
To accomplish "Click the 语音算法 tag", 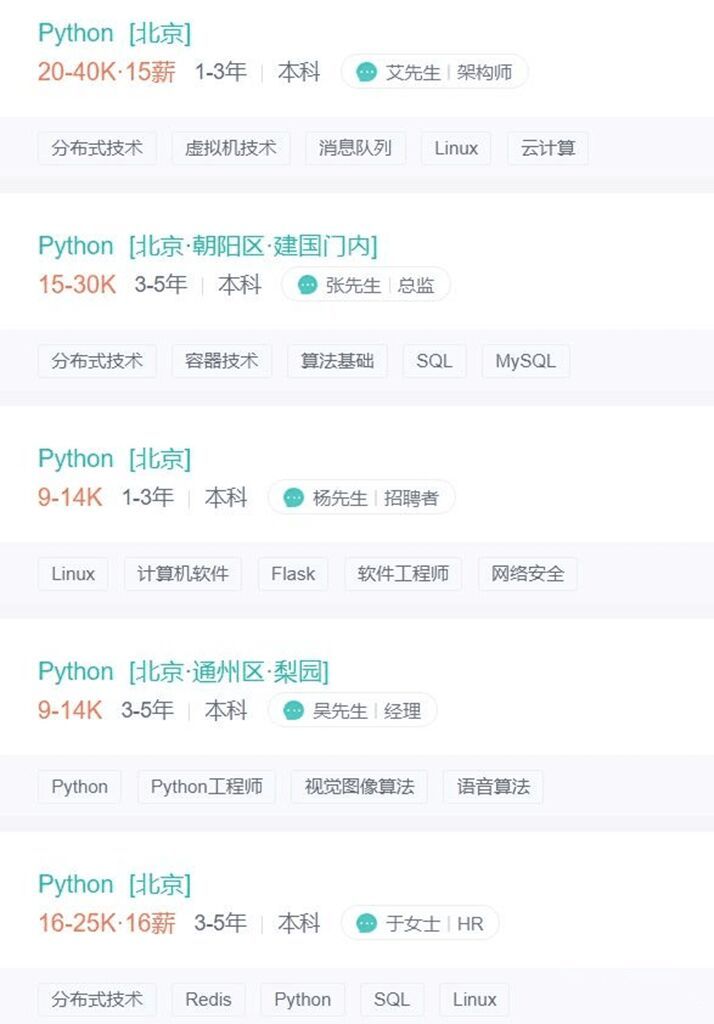I will coord(493,787).
